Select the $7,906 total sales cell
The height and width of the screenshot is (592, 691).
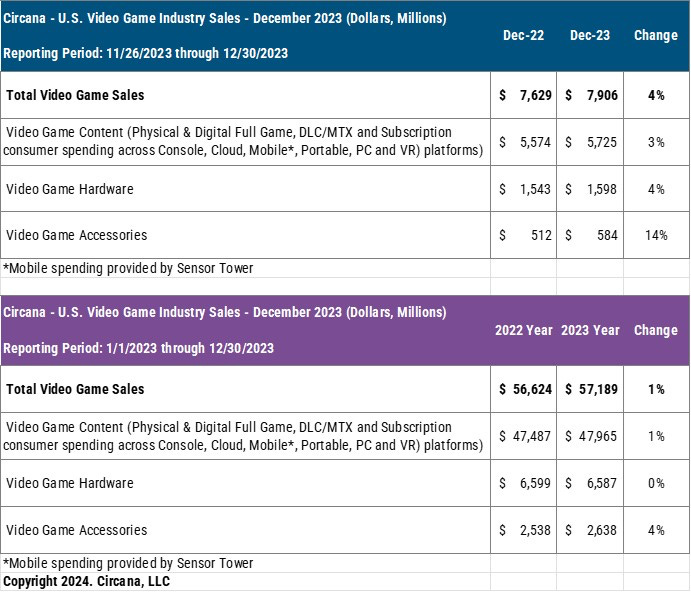590,95
